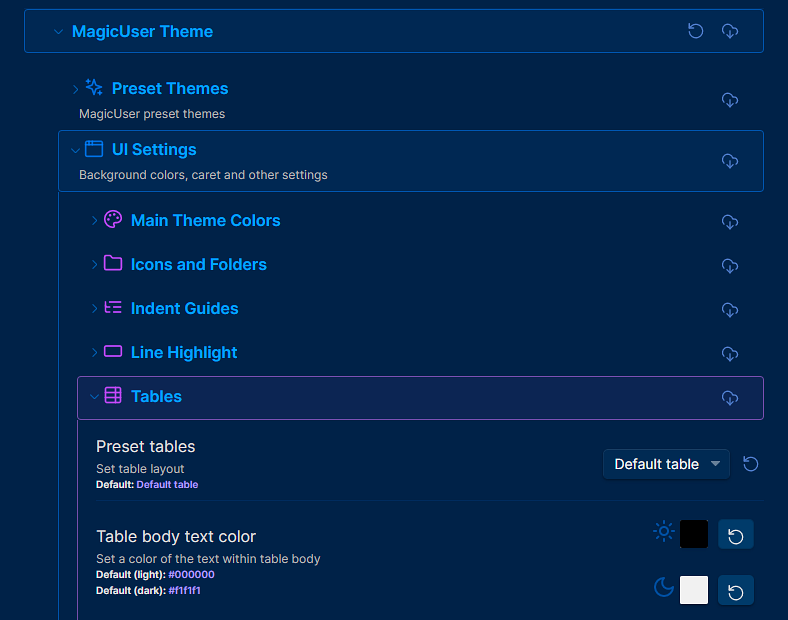Expand Main Theme Colors chevron
This screenshot has width=788, height=620.
[94, 221]
